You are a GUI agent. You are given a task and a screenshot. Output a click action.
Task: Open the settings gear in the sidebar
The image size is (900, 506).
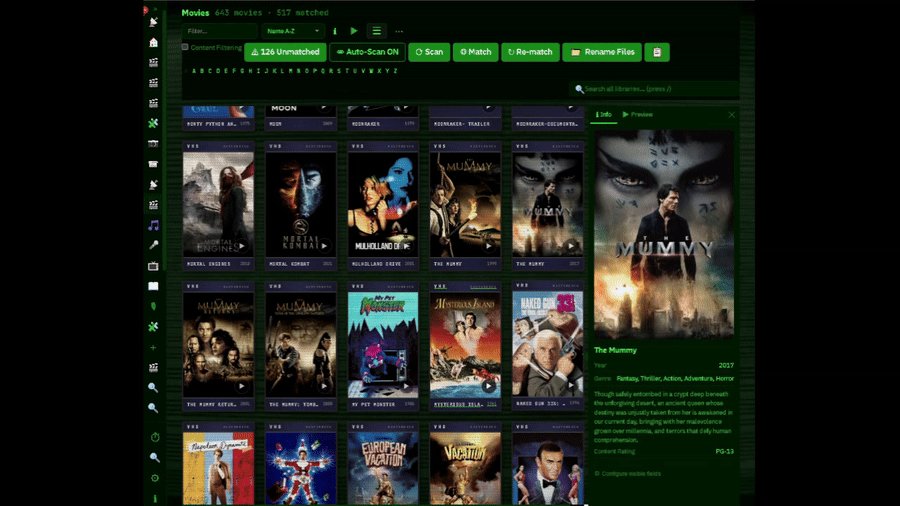coord(154,478)
